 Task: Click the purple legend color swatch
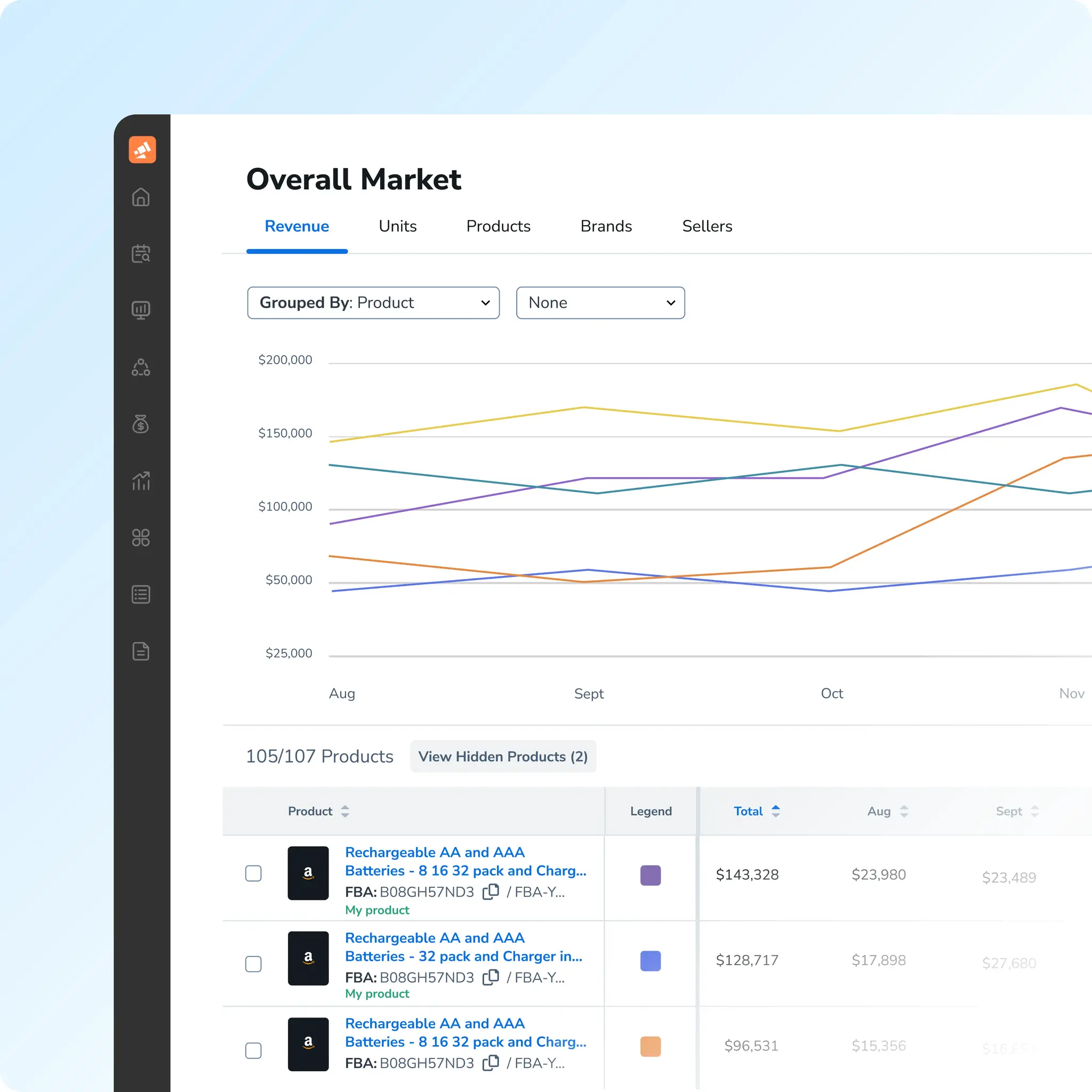[650, 875]
